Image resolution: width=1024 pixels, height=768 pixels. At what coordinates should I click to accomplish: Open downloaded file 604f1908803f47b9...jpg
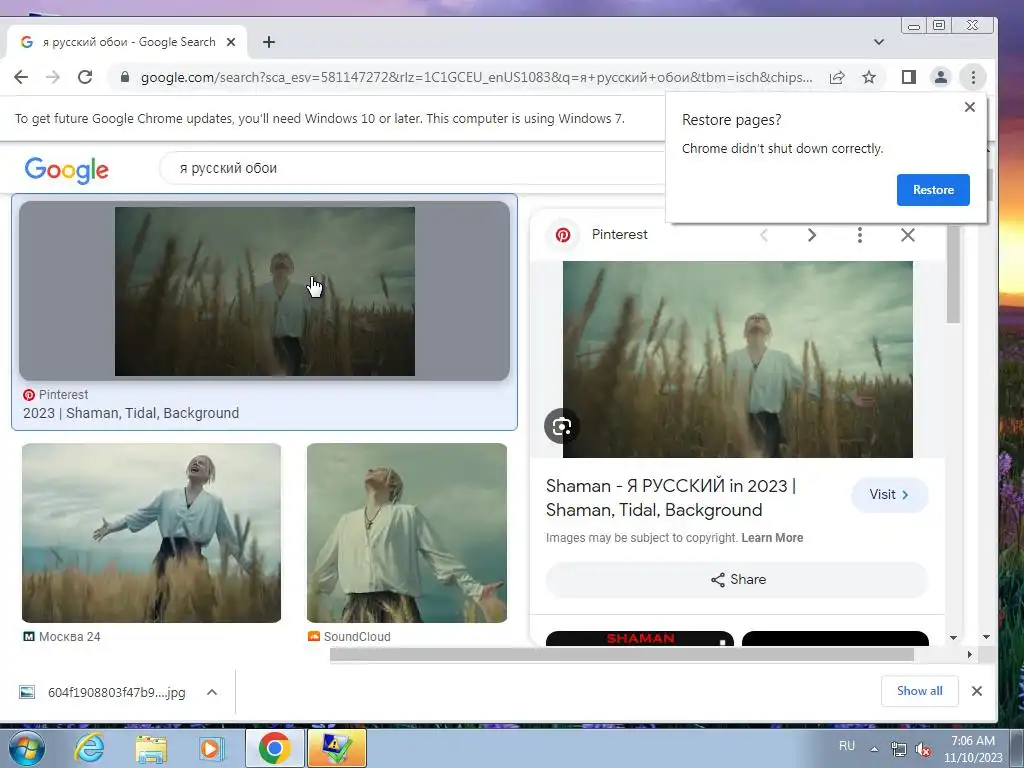[104, 692]
